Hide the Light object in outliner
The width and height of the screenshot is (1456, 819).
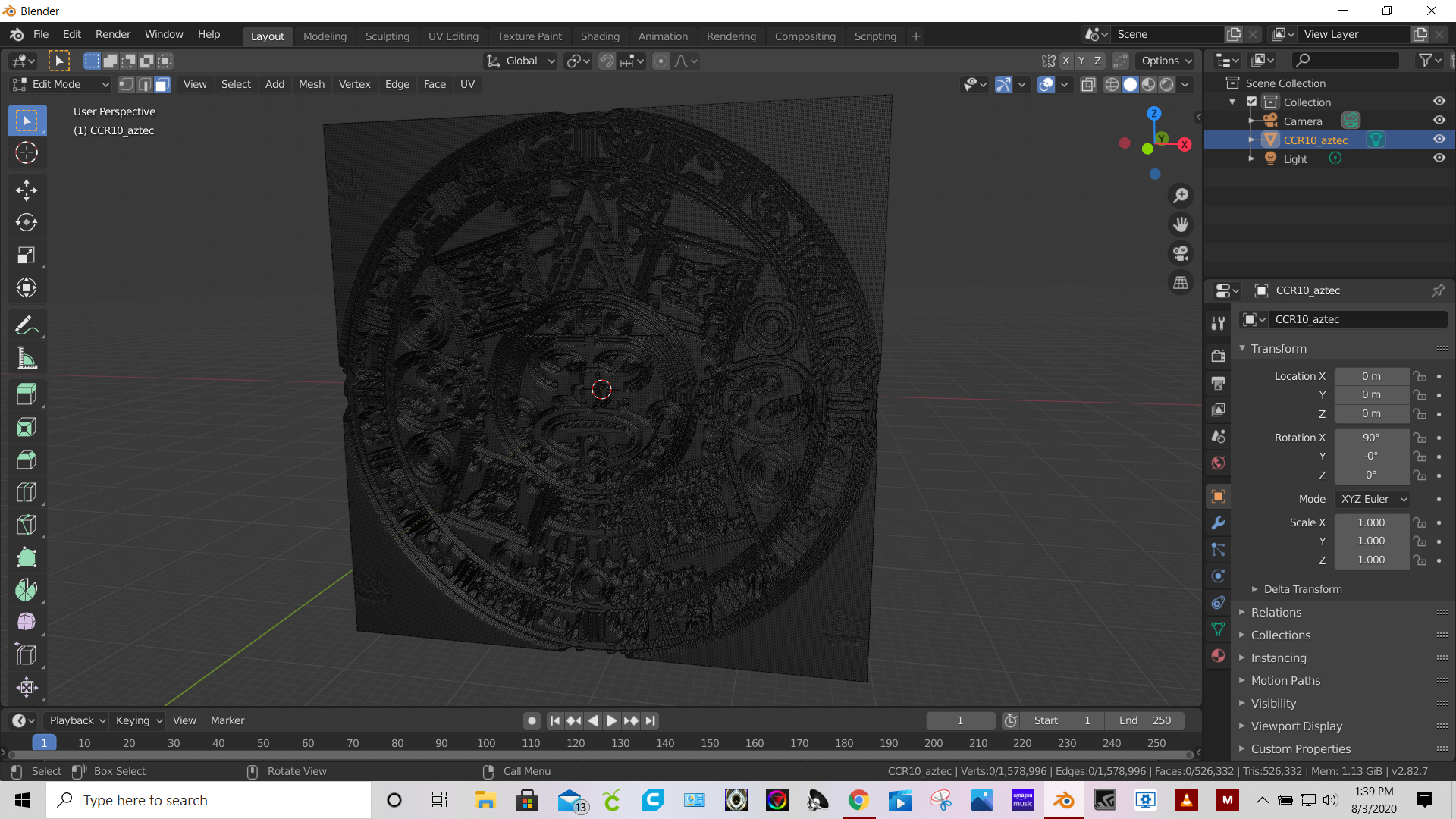pyautogui.click(x=1439, y=158)
